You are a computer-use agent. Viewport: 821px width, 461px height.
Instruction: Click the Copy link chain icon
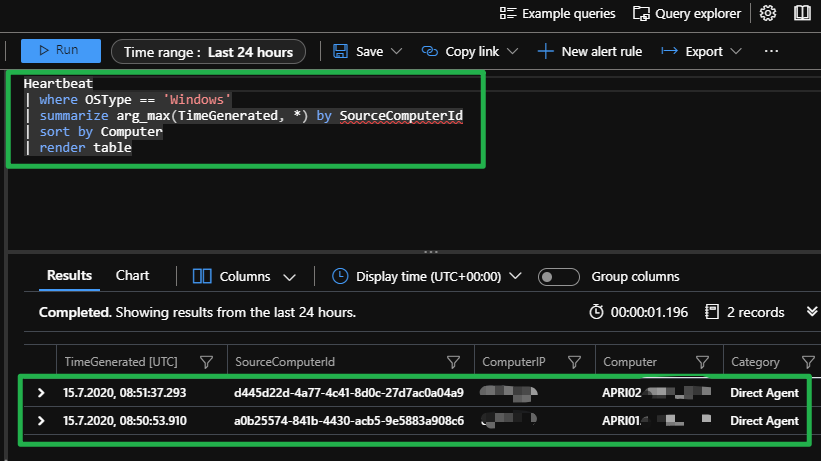click(430, 51)
